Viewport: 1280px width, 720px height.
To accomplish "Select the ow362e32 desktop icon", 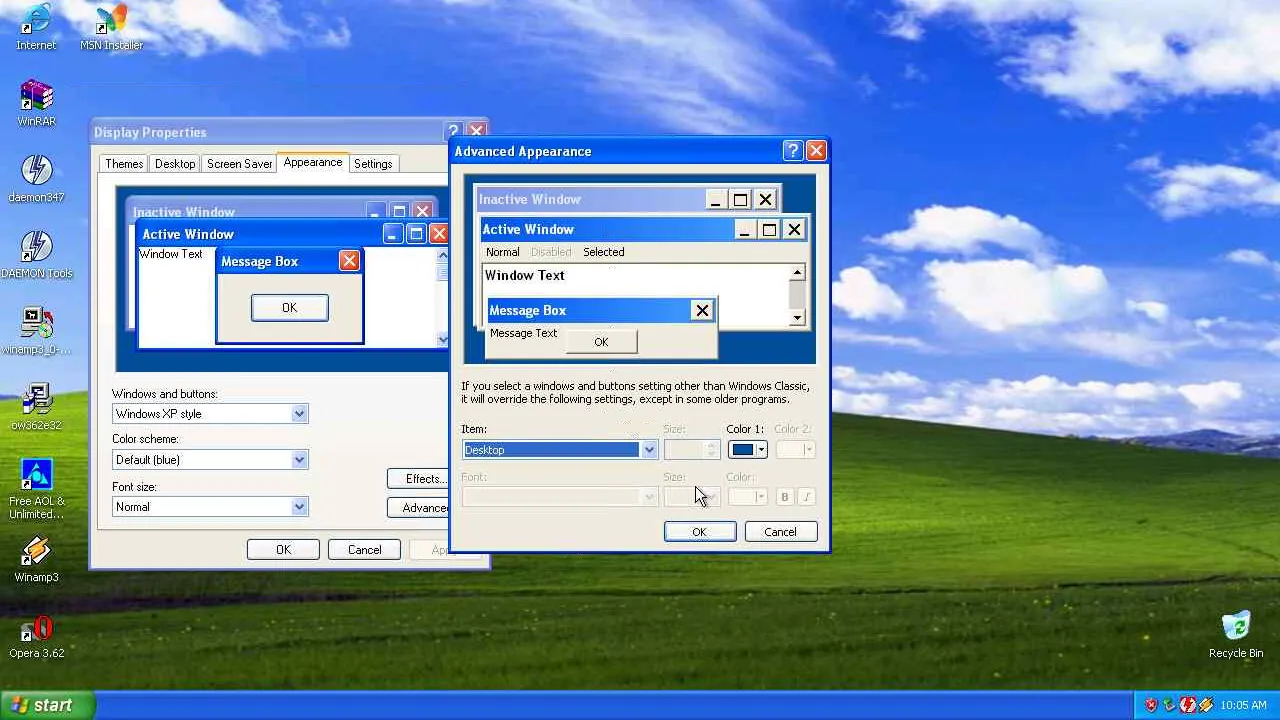I will 36,407.
